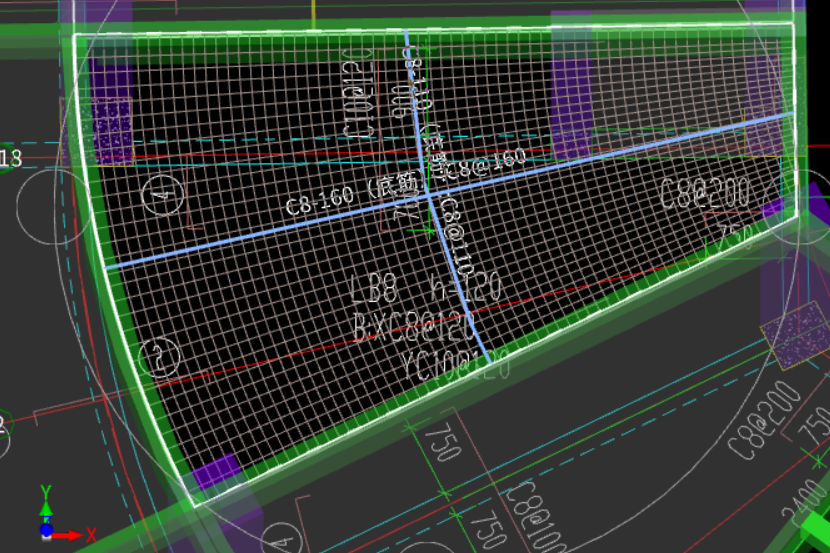Select the "B:XC8@120" reinforcement text
Image resolution: width=830 pixels, height=553 pixels.
coord(415,327)
